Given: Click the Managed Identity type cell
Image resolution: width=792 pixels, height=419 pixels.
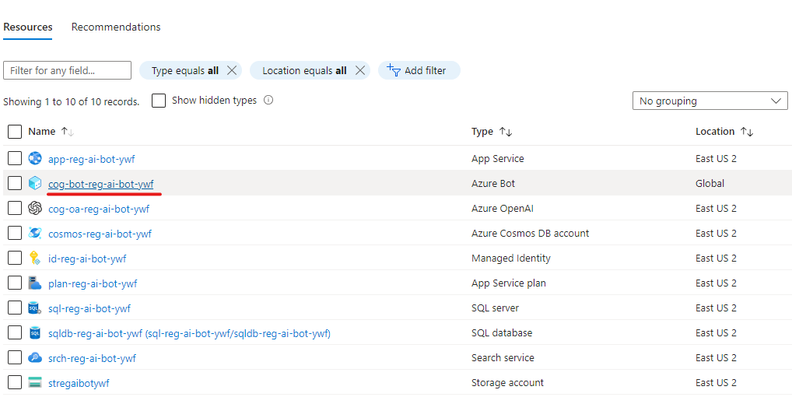Looking at the screenshot, I should click(511, 258).
